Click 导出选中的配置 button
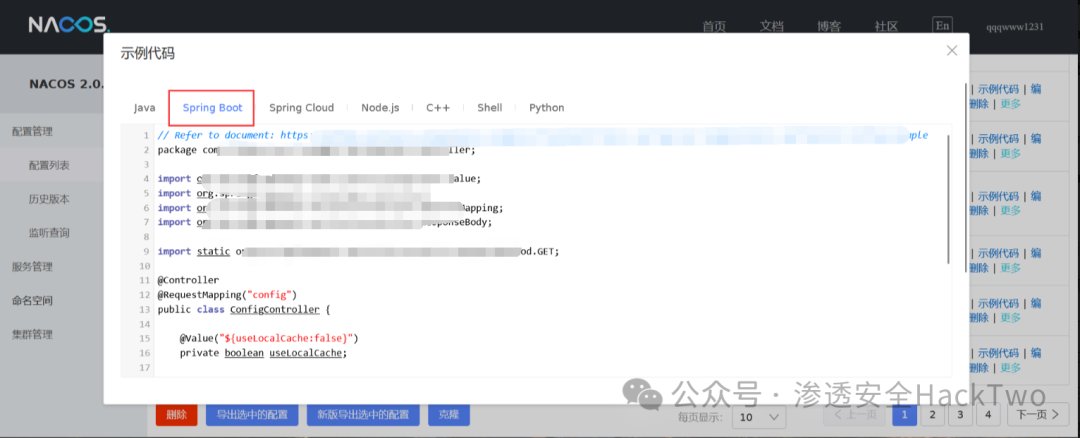This screenshot has width=1080, height=438. pyautogui.click(x=252, y=415)
